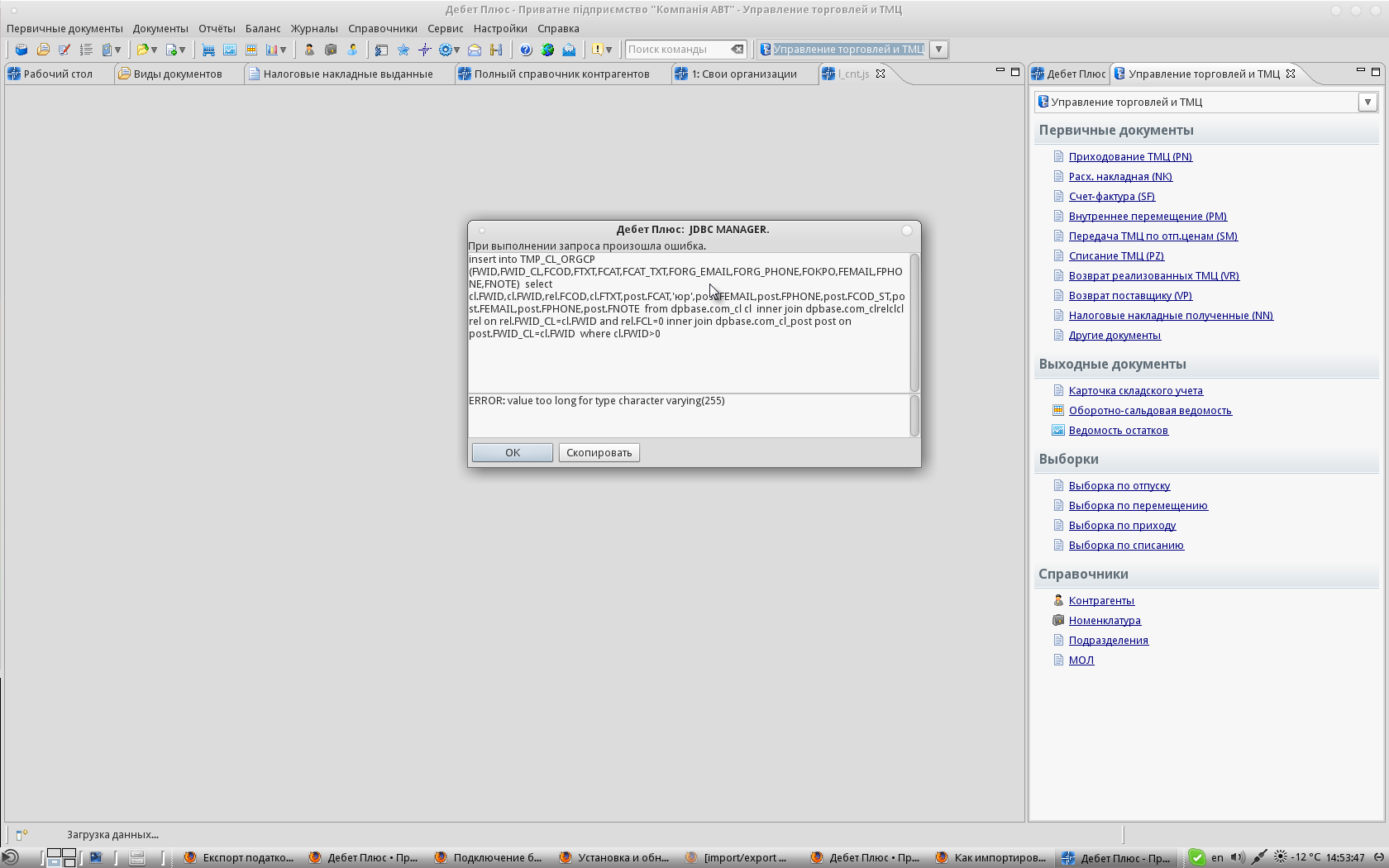The width and height of the screenshot is (1389, 868).
Task: Click the globe web toolbar icon
Action: coord(547,50)
